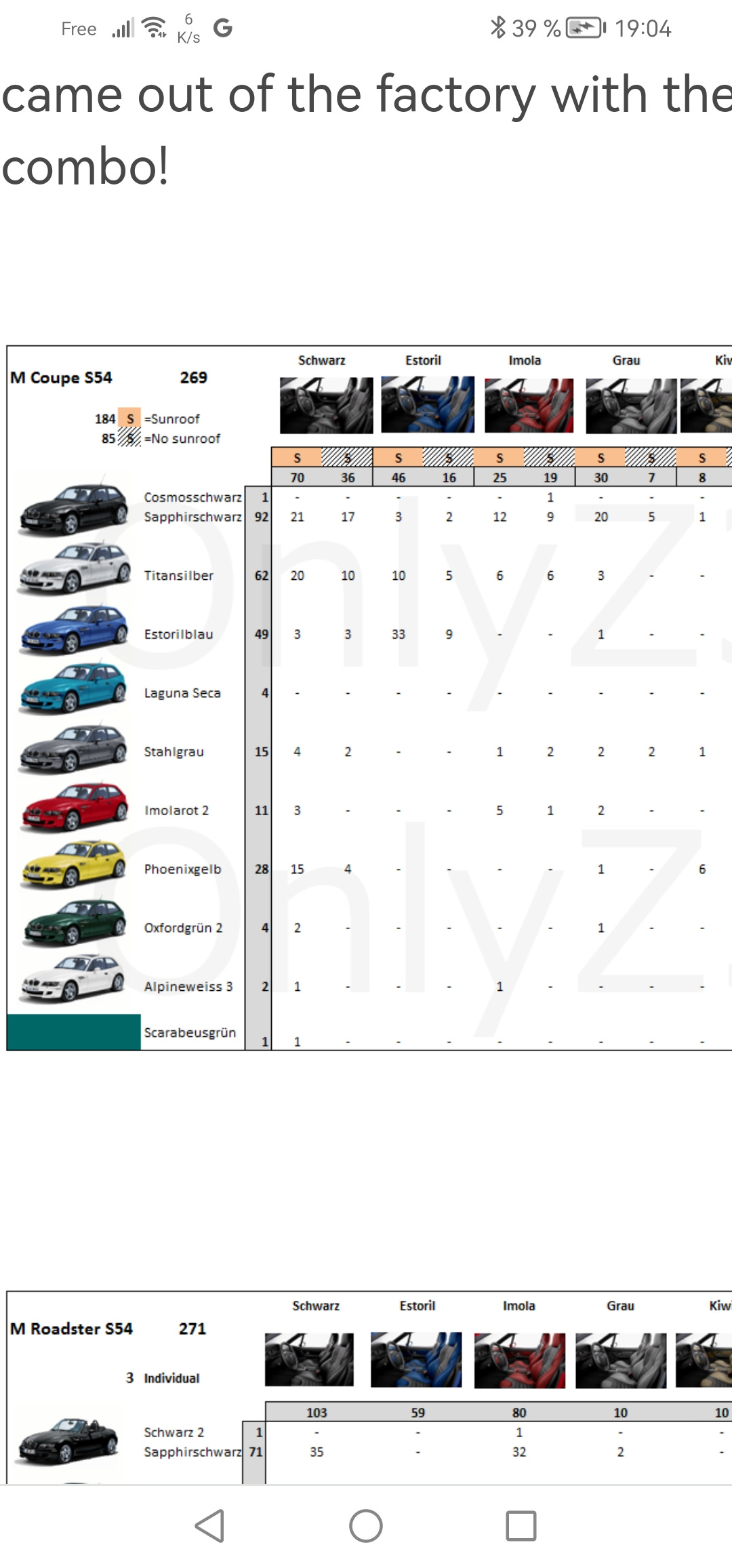This screenshot has width=732, height=1568.
Task: Open the turquoise Laguna Seca coupe image
Action: coord(74,688)
